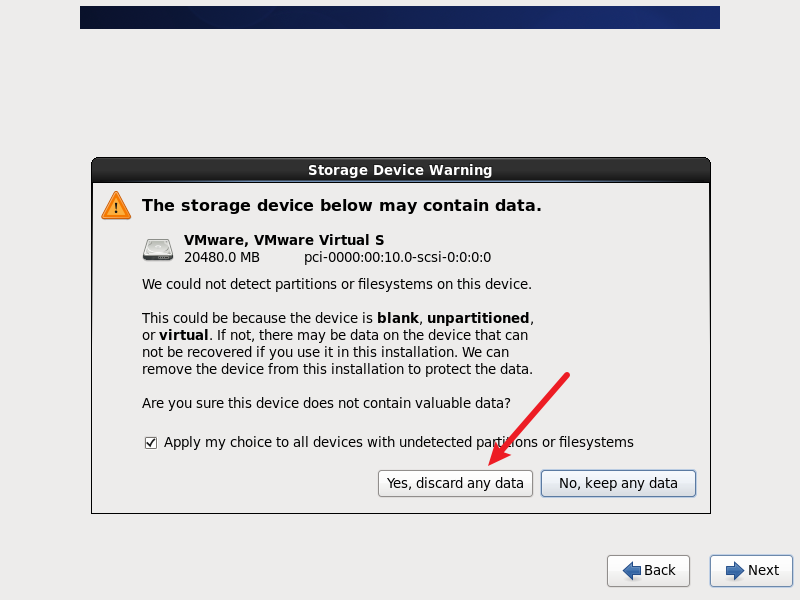Proceed with the Next button label
The height and width of the screenshot is (600, 800).
(763, 570)
